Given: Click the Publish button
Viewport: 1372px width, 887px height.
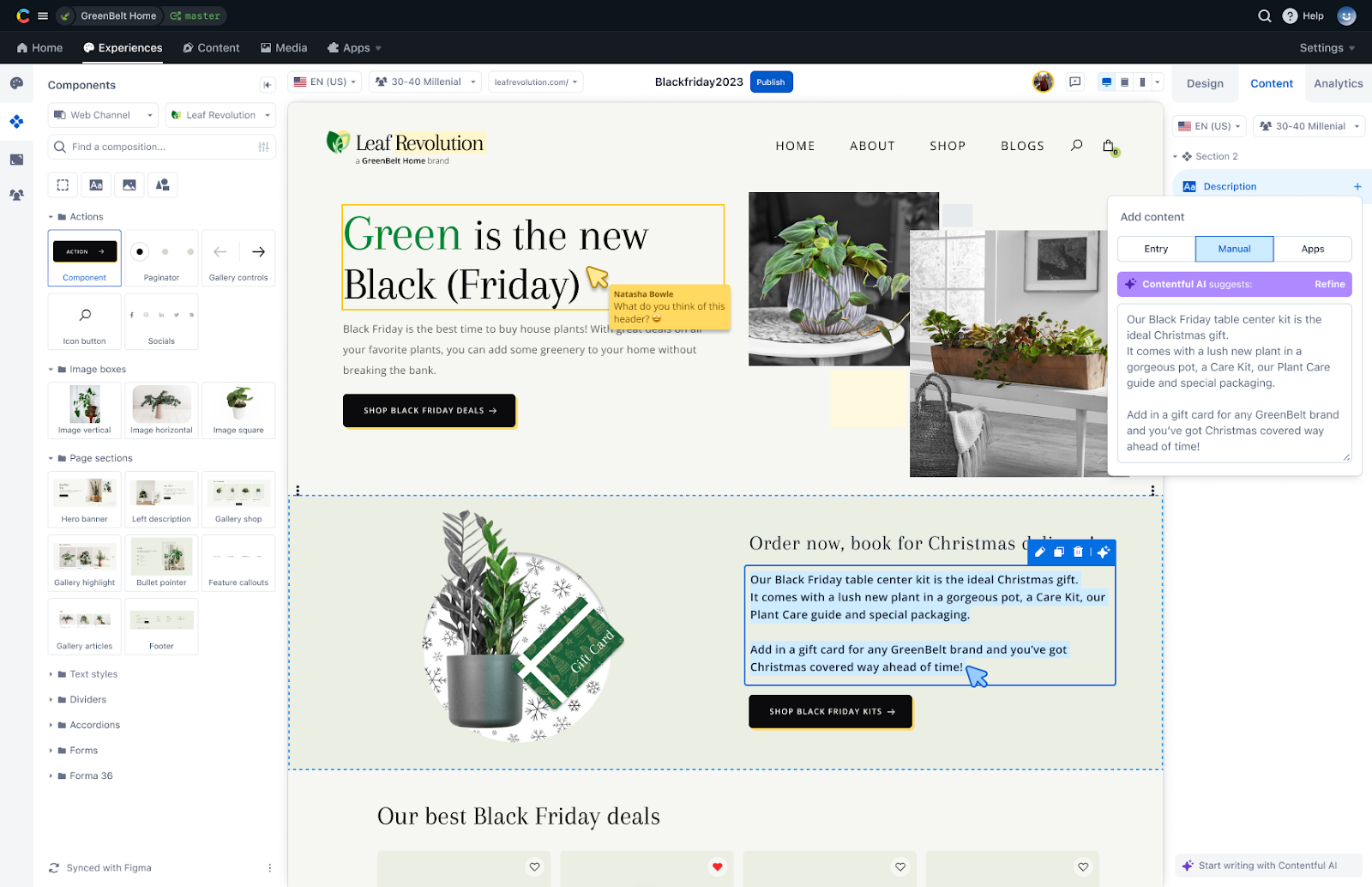Looking at the screenshot, I should tap(770, 81).
